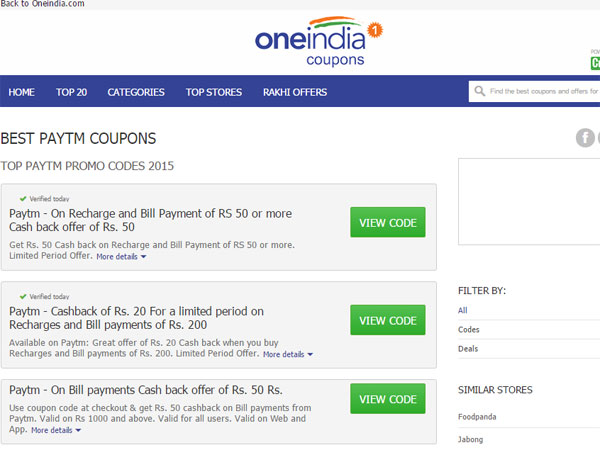Open the CATEGORIES menu
Image resolution: width=600 pixels, height=450 pixels.
tap(136, 93)
